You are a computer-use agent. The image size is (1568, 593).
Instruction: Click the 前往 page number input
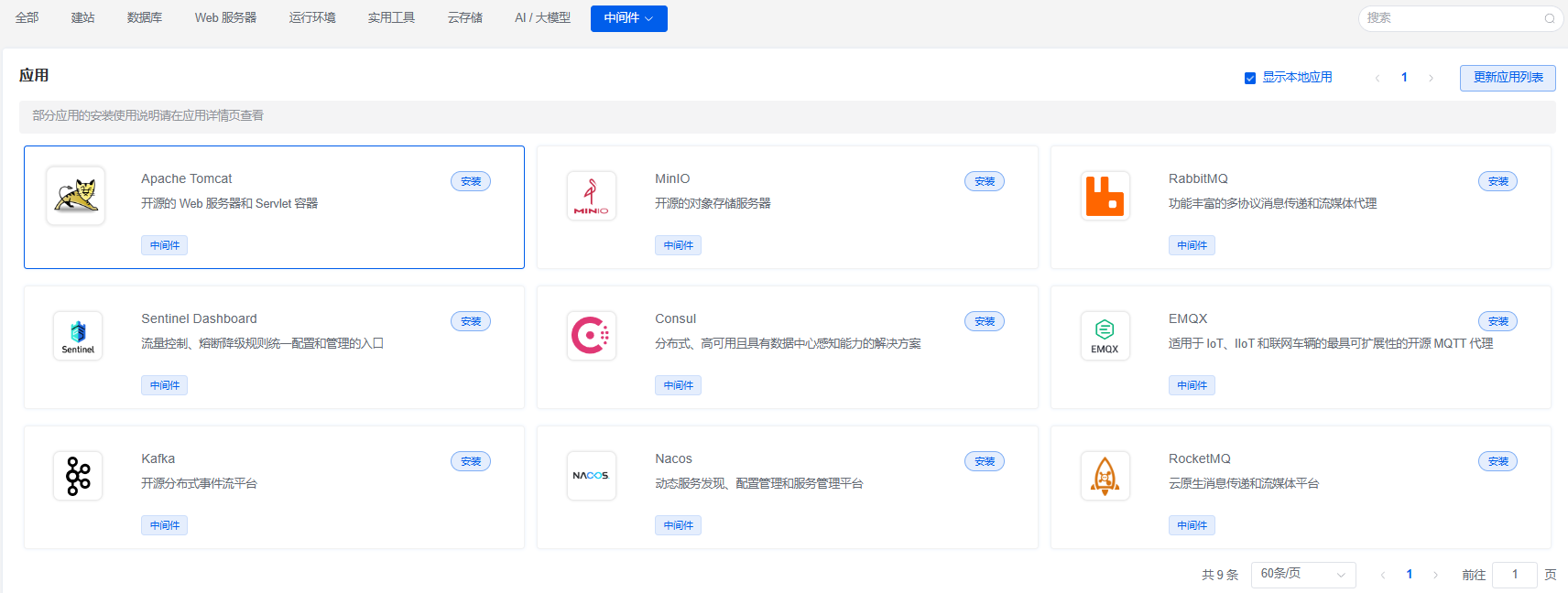point(1515,575)
